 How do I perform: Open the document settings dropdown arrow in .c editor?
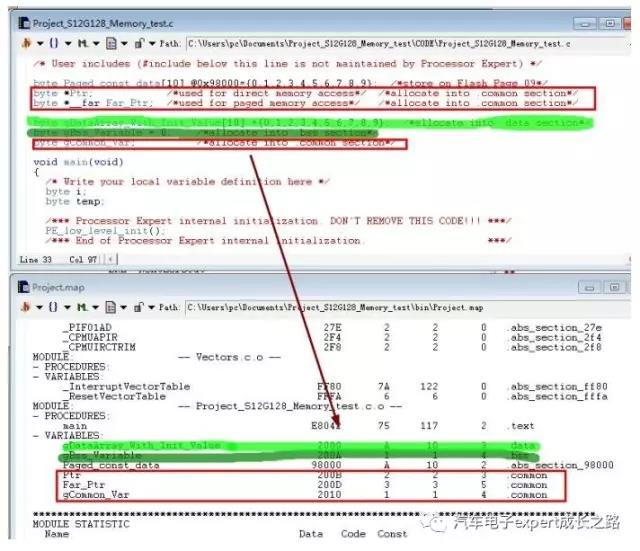pos(125,44)
